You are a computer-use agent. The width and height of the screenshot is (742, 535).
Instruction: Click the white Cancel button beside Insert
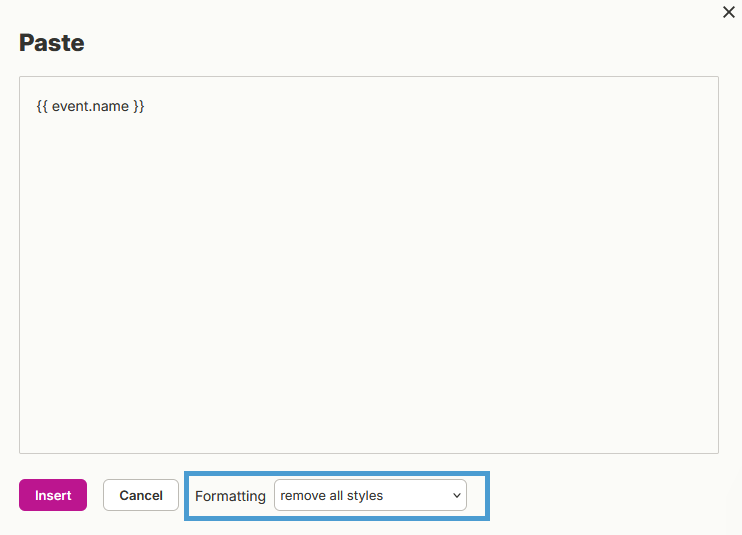click(x=141, y=495)
